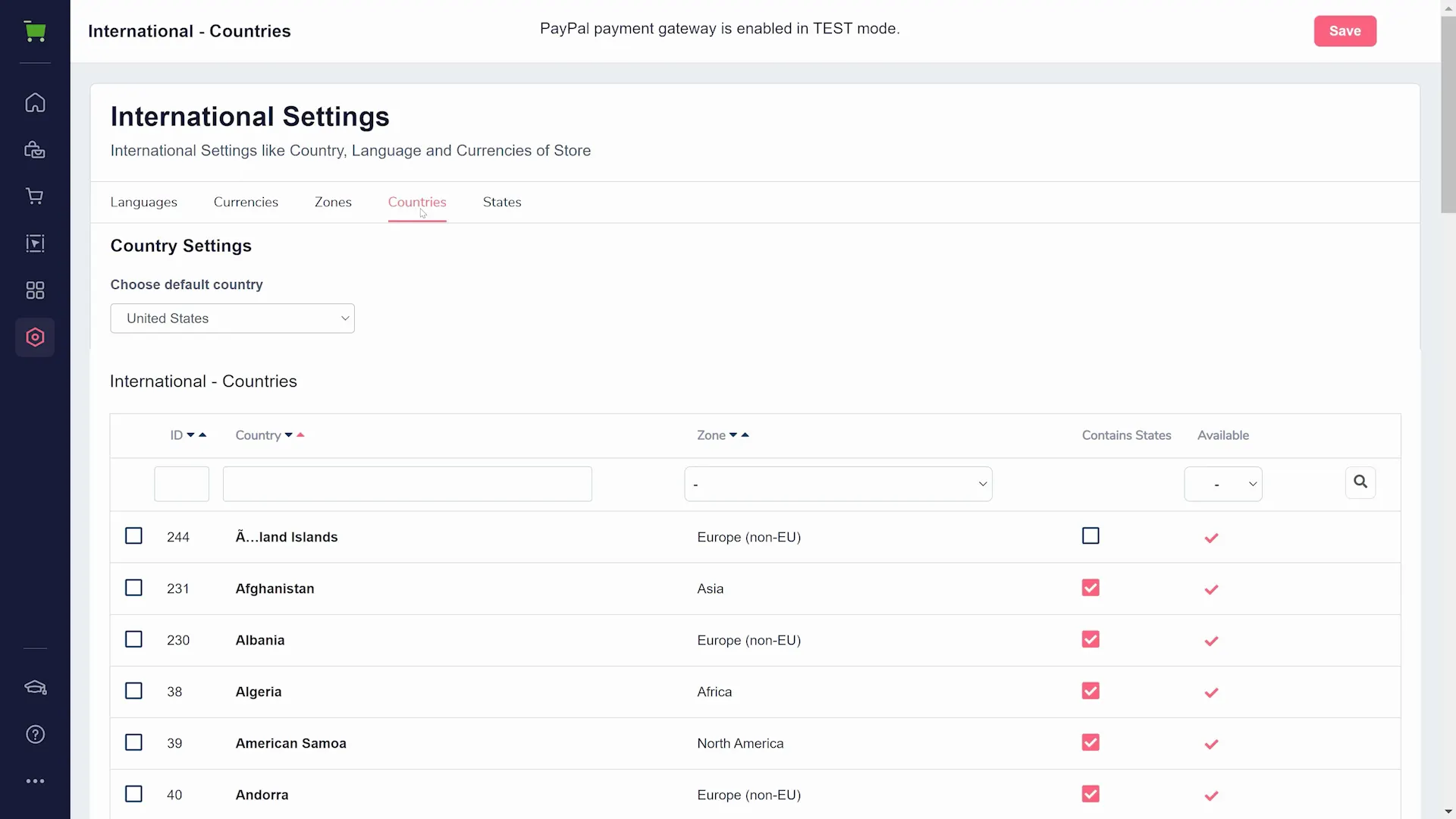Viewport: 1456px width, 819px height.
Task: Select row checkbox for Afghanistan
Action: click(x=133, y=588)
